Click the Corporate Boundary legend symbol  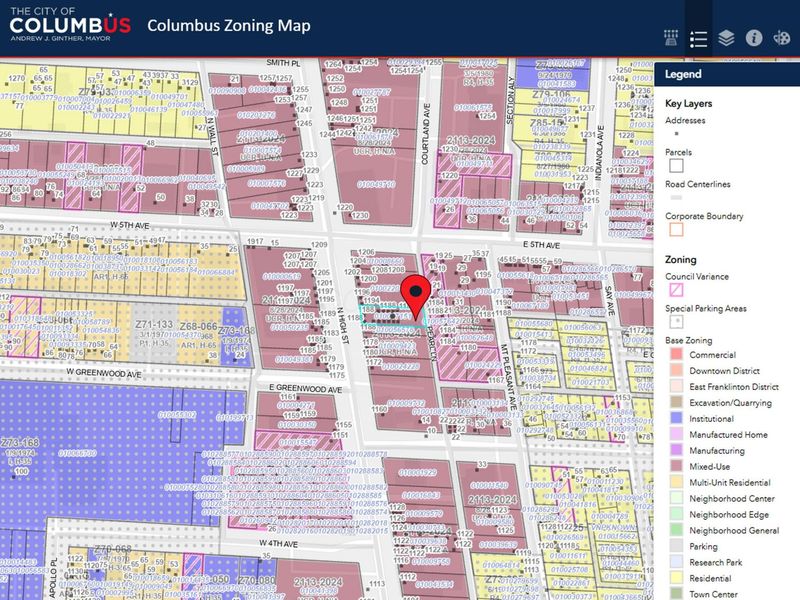coord(676,230)
